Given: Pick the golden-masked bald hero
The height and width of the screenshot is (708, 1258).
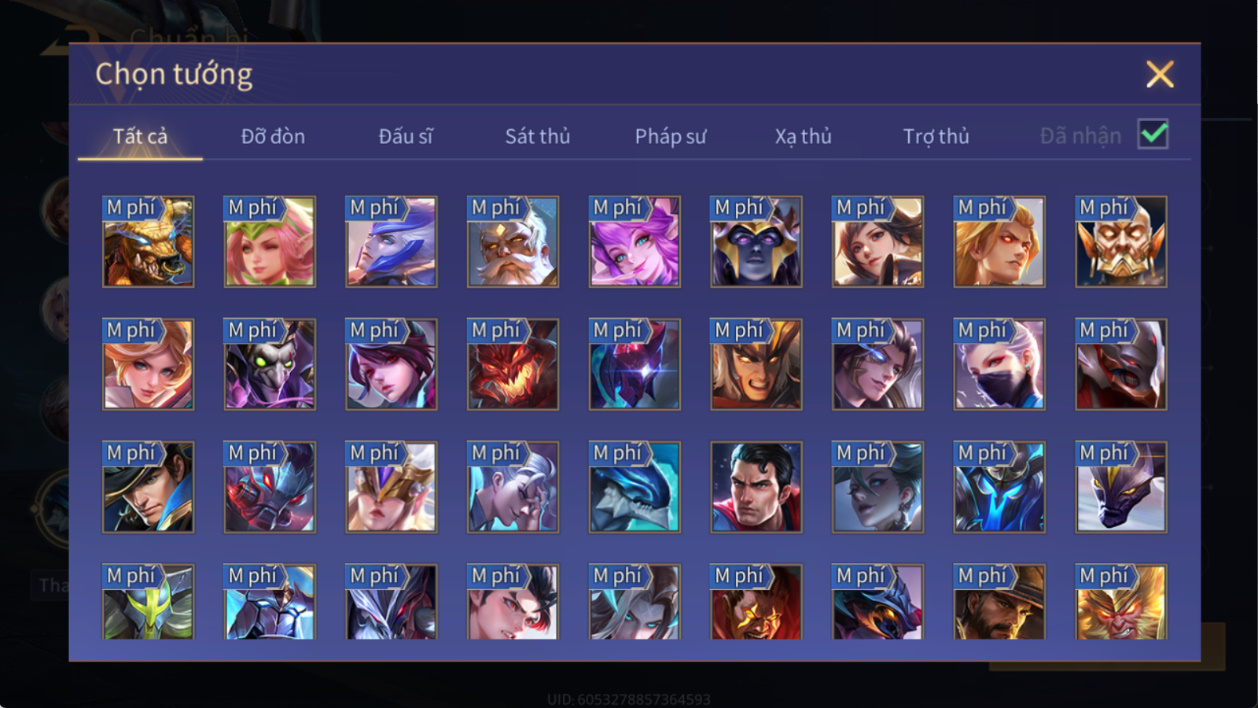Looking at the screenshot, I should click(x=1121, y=241).
